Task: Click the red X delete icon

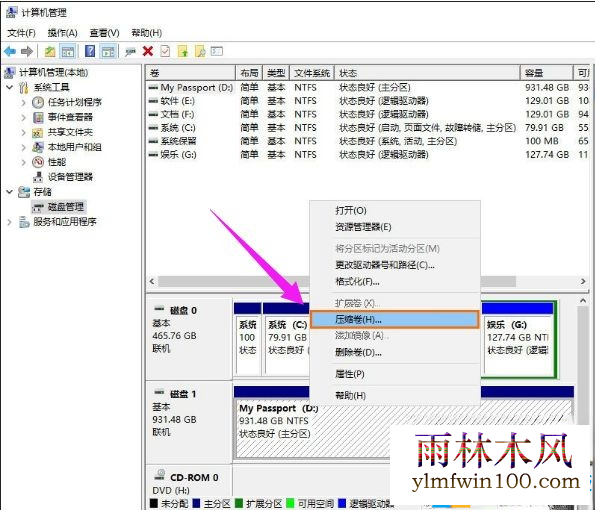Action: click(x=148, y=51)
